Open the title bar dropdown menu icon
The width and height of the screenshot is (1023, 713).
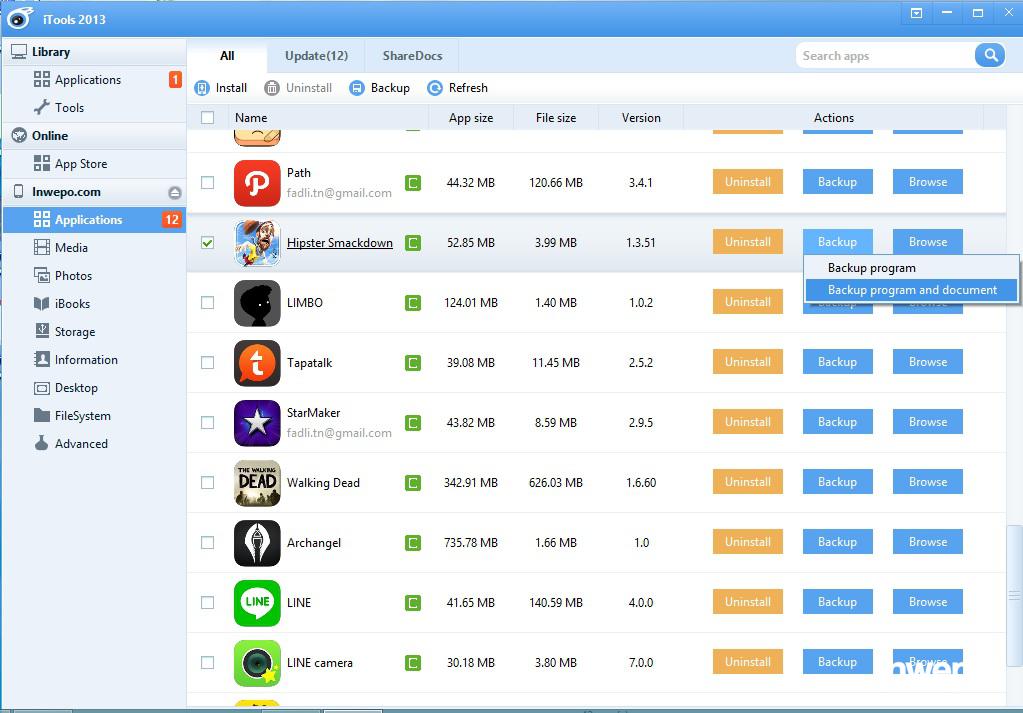pyautogui.click(x=917, y=13)
